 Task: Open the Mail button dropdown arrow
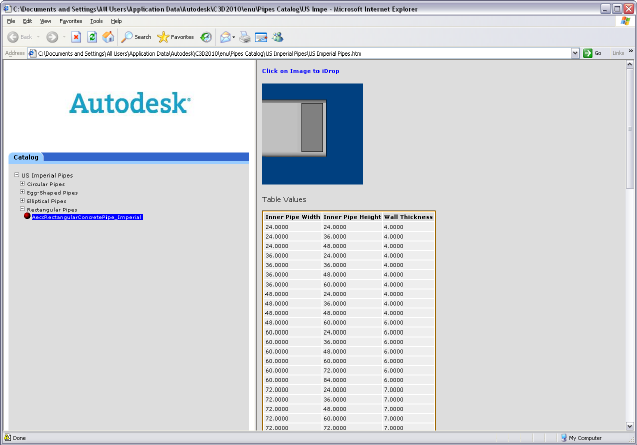tap(234, 37)
